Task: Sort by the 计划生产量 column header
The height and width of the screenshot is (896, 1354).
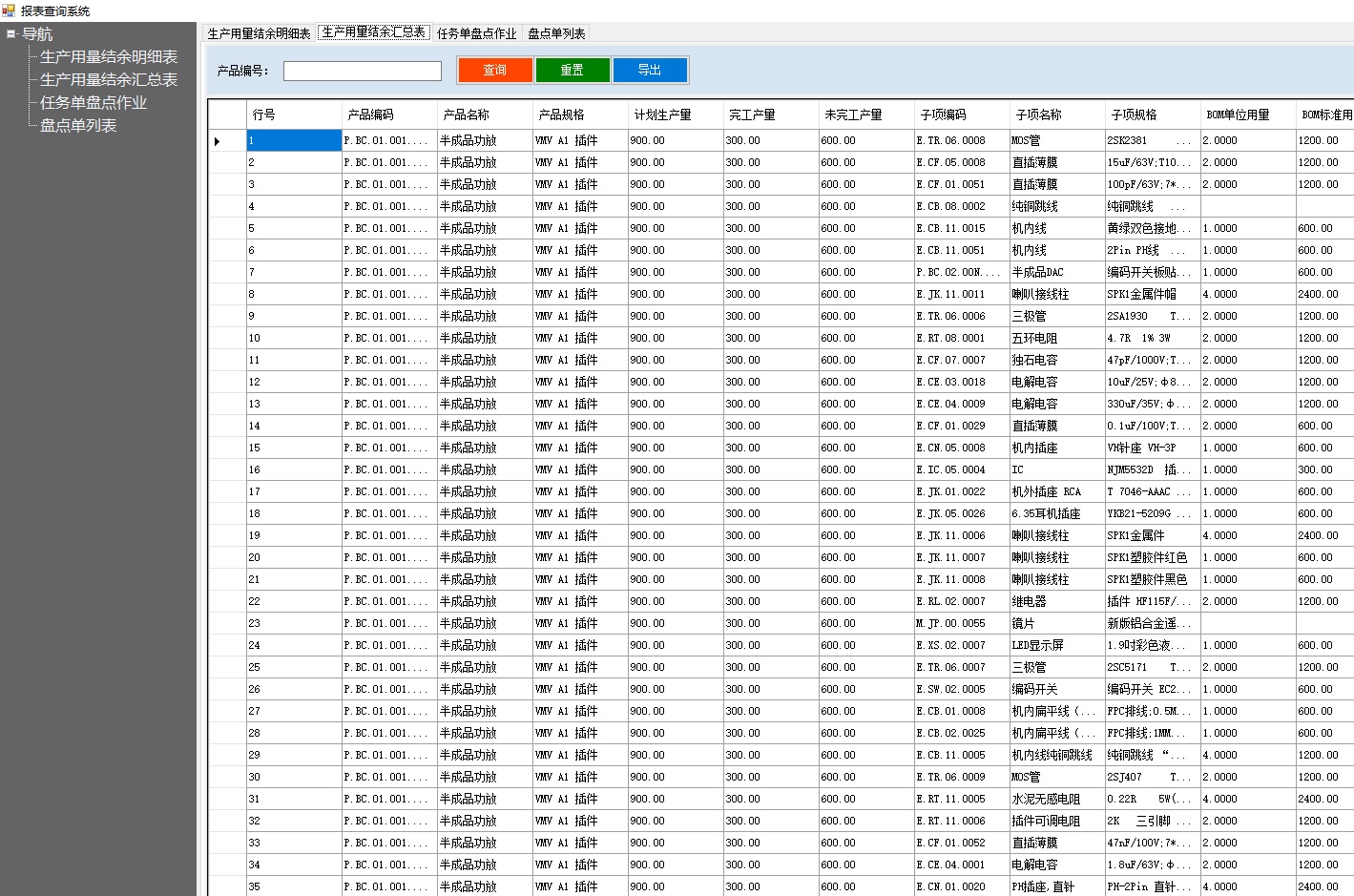Action: (x=676, y=115)
